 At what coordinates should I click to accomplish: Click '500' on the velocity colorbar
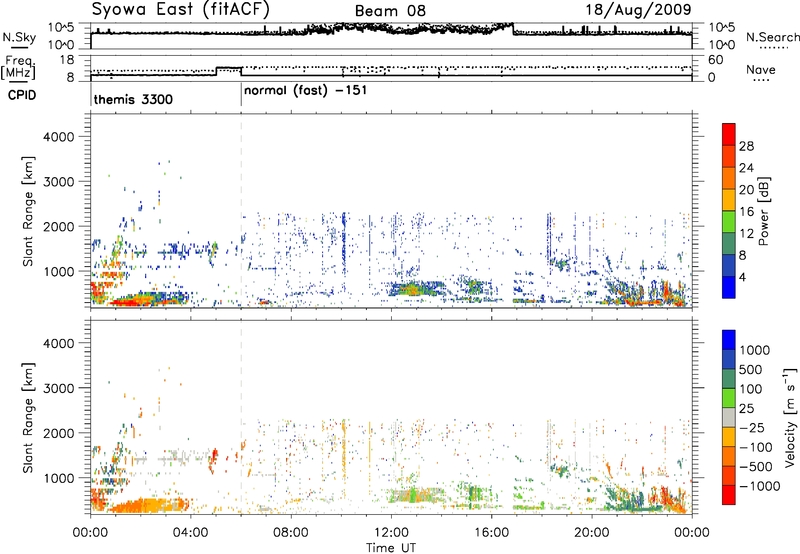pyautogui.click(x=751, y=370)
